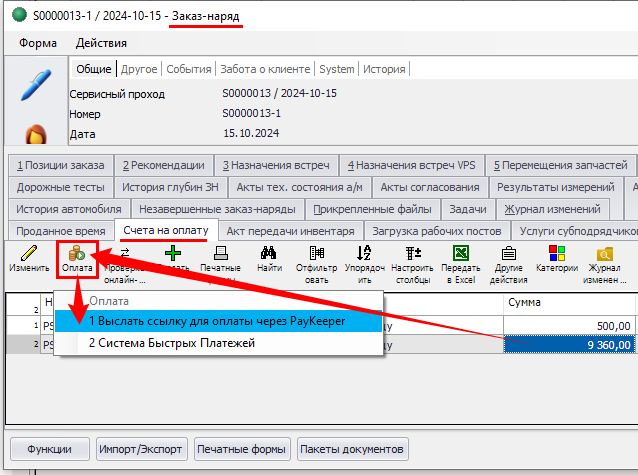Open the Форма menu
This screenshot has height=475, width=638.
coord(38,43)
